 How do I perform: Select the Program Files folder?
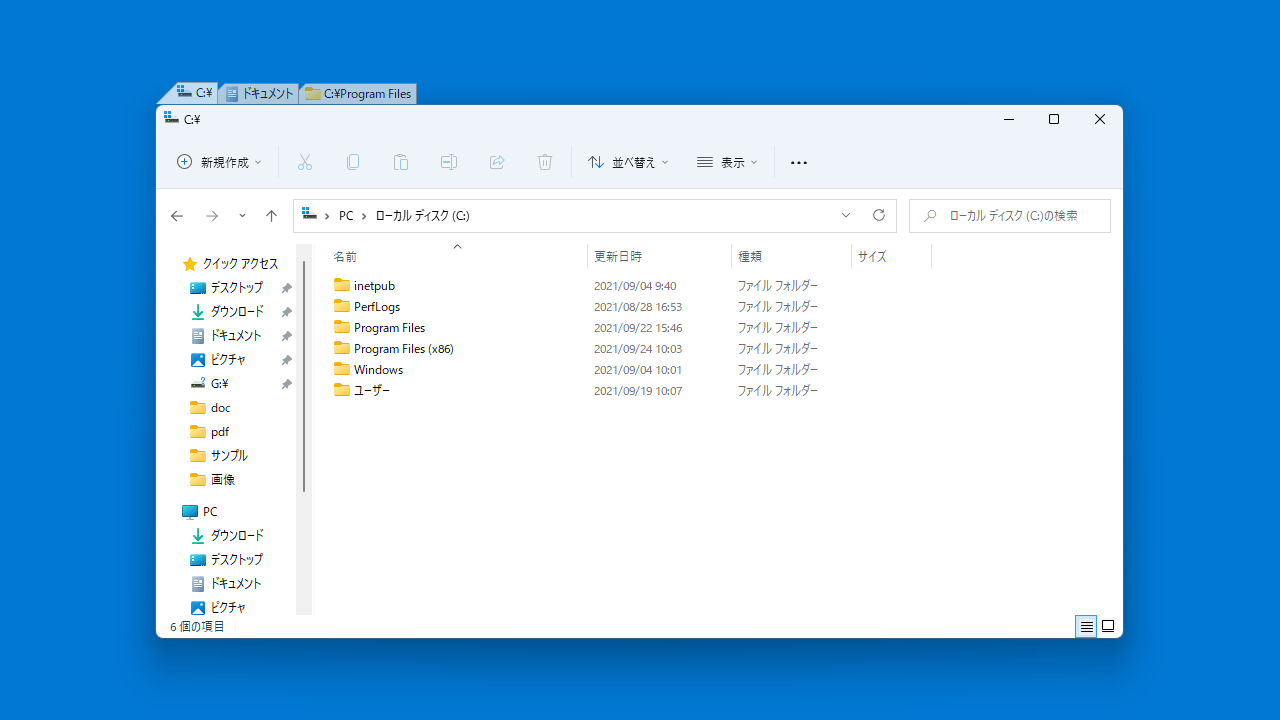(389, 328)
